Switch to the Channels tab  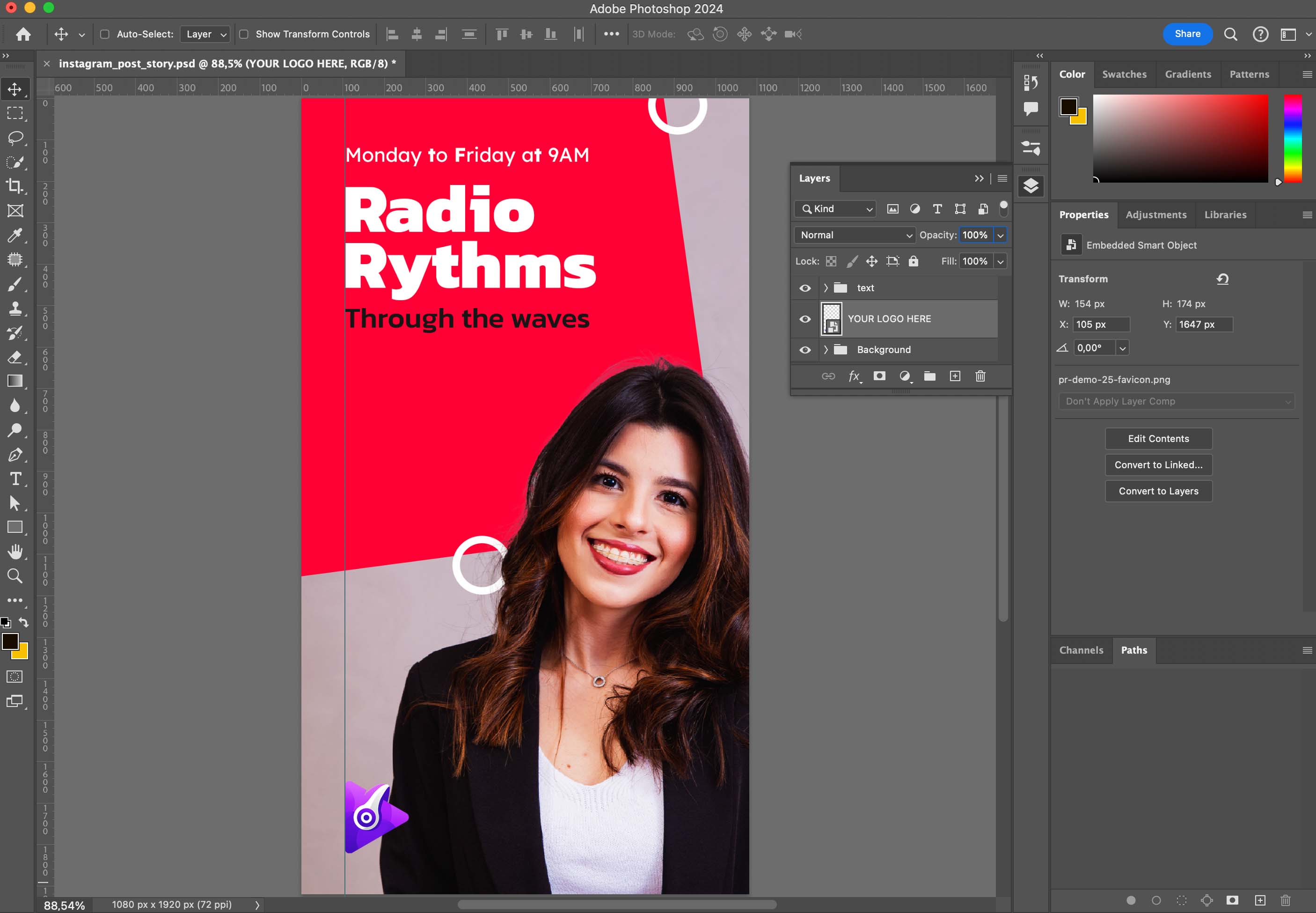click(x=1081, y=650)
